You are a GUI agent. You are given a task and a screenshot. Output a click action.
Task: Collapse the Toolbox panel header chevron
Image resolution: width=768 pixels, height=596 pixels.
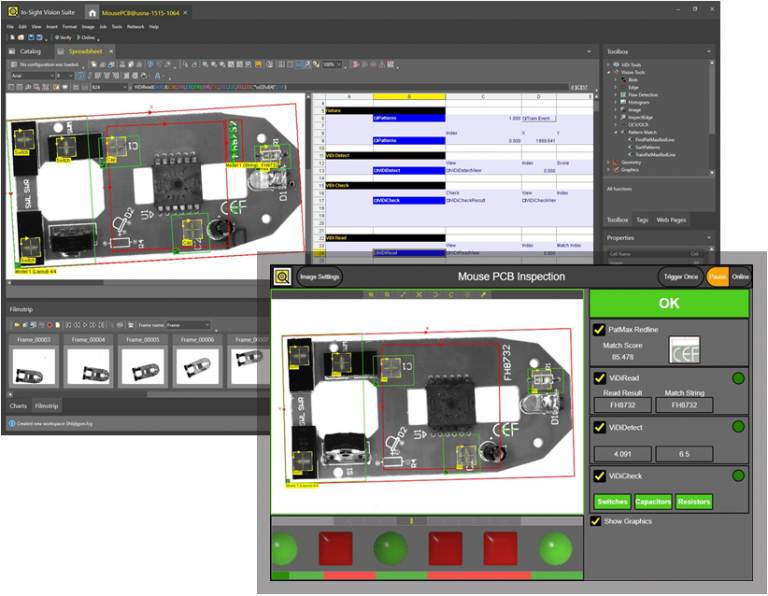pos(709,51)
